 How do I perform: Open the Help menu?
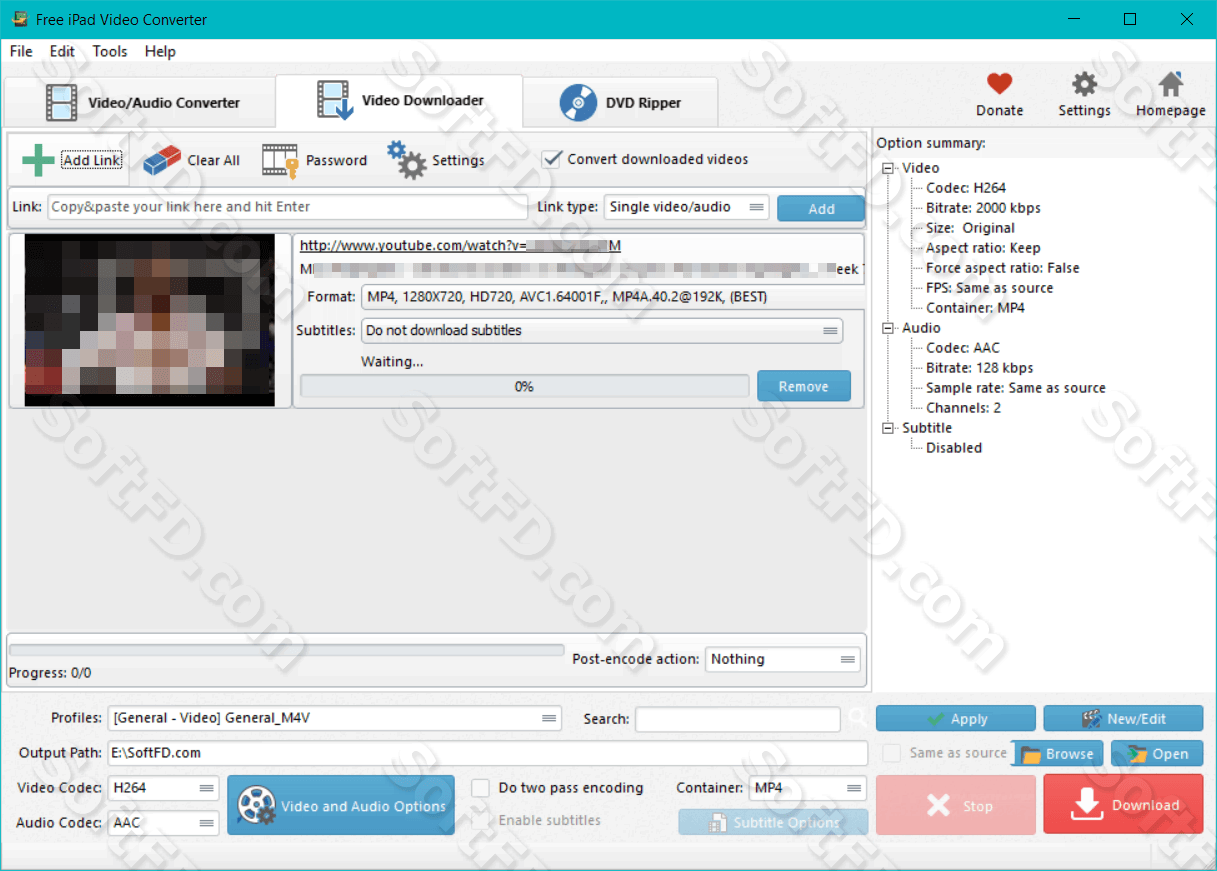[160, 51]
